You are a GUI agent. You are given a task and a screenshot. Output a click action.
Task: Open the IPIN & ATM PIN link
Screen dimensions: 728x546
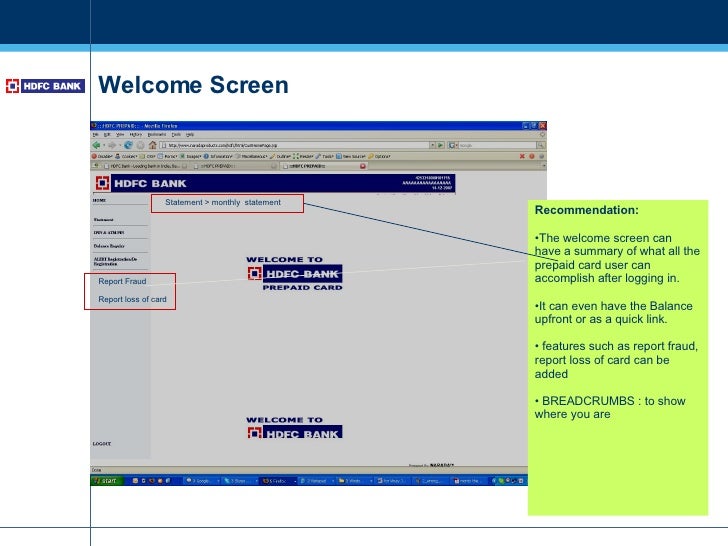pos(109,233)
